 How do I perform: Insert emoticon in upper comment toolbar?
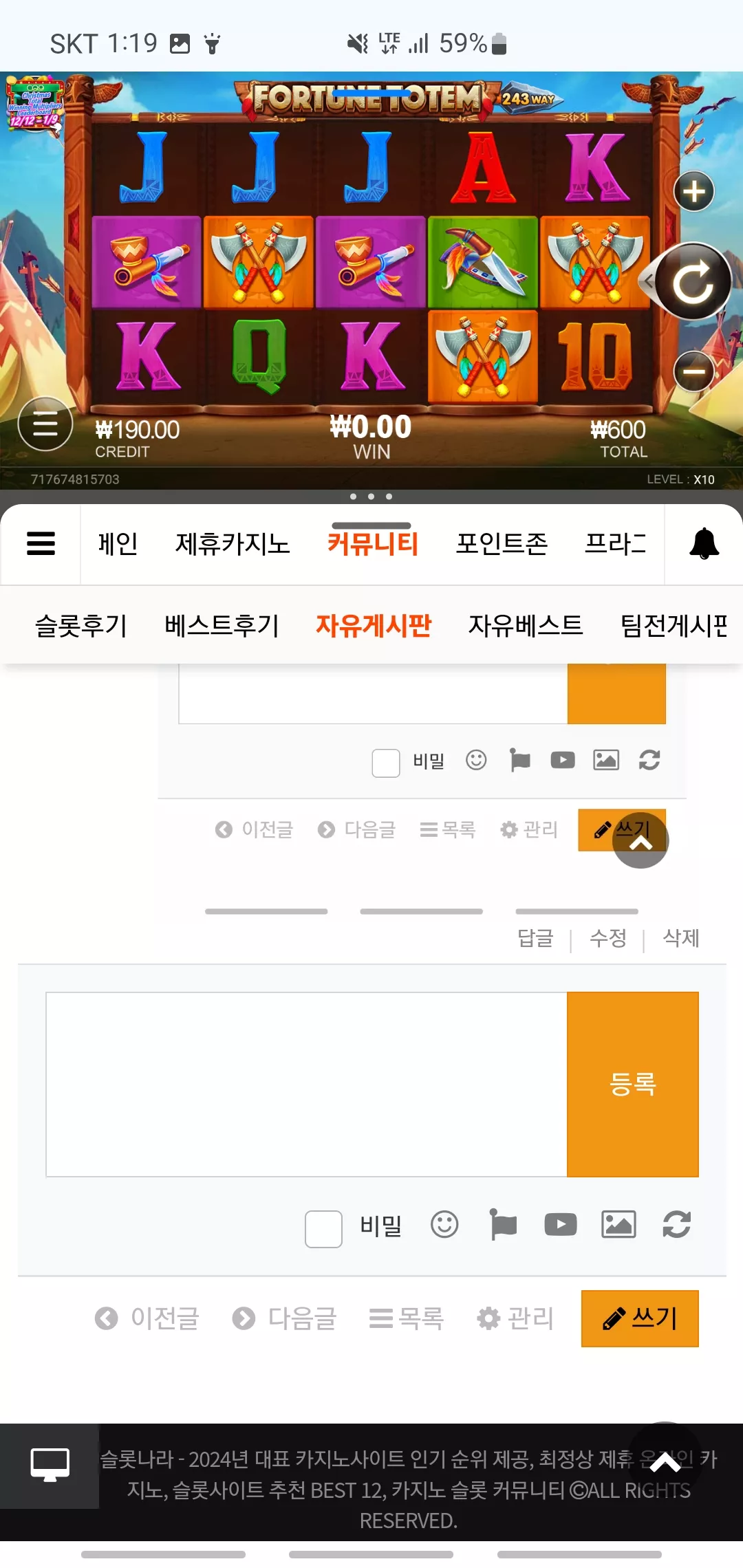[476, 760]
